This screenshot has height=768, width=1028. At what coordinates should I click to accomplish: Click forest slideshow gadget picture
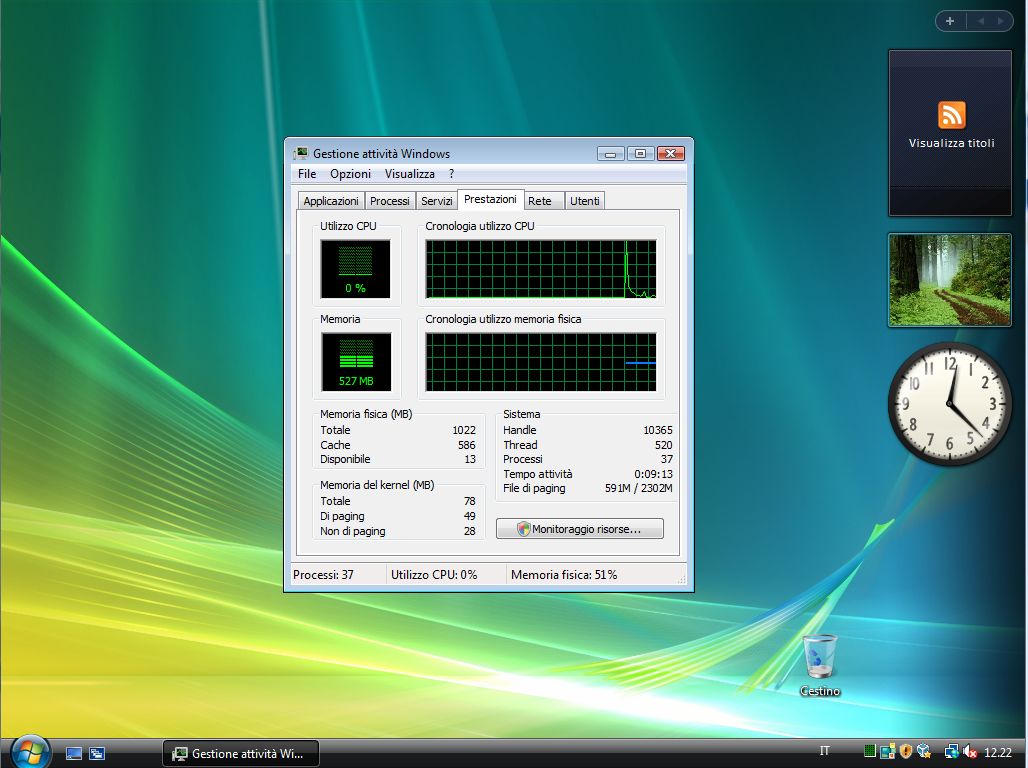[x=950, y=280]
